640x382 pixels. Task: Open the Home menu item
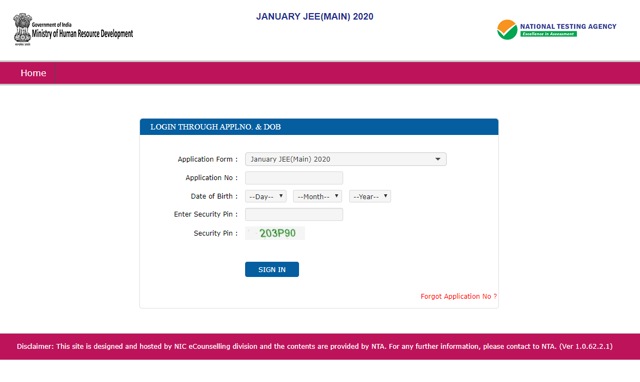click(33, 73)
